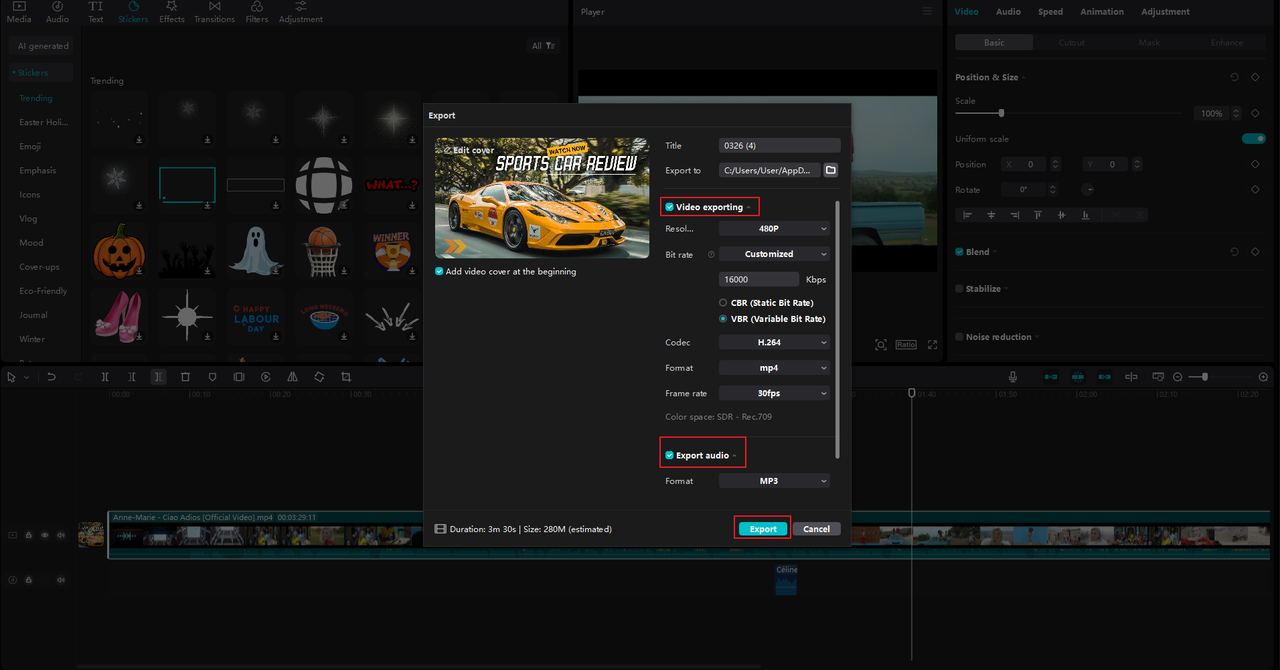Open the All filter dropdown in stickers
Screen dimensions: 1280x670
(544, 45)
